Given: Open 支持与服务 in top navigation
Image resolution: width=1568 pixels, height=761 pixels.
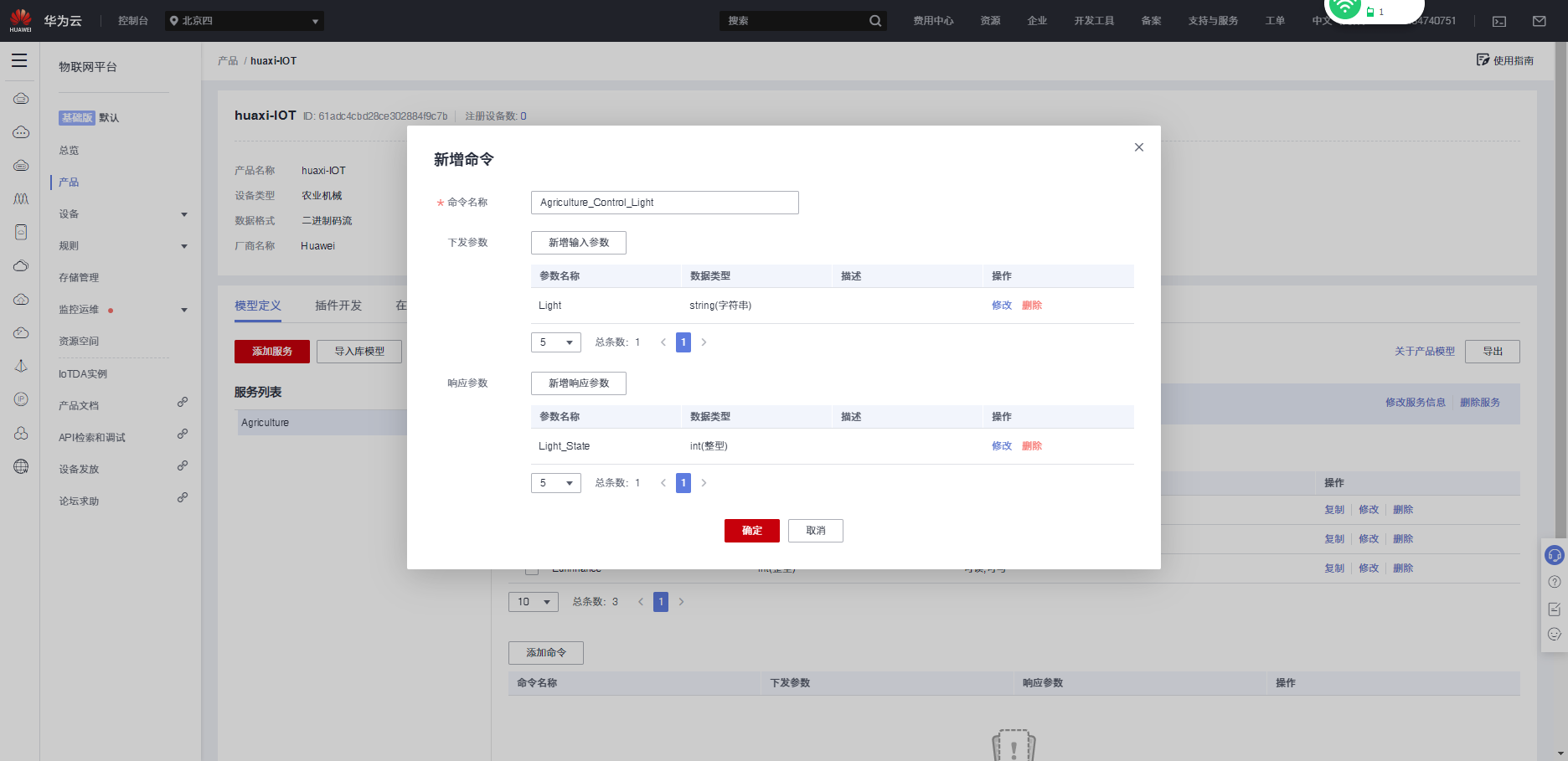Looking at the screenshot, I should (1213, 21).
